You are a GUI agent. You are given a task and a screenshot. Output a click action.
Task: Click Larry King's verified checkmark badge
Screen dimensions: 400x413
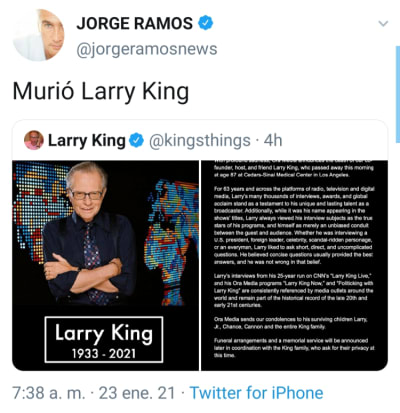137,140
